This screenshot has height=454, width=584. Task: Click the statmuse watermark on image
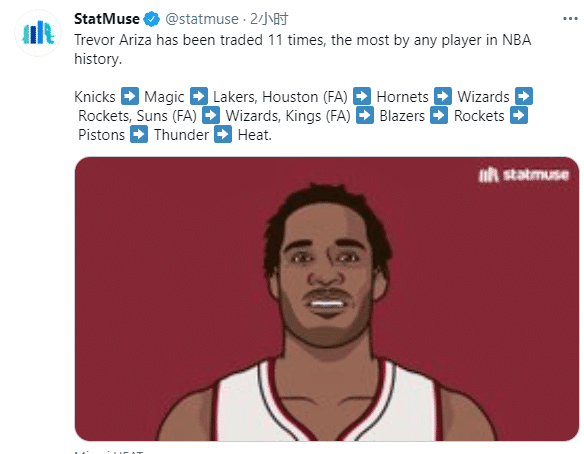(x=524, y=174)
